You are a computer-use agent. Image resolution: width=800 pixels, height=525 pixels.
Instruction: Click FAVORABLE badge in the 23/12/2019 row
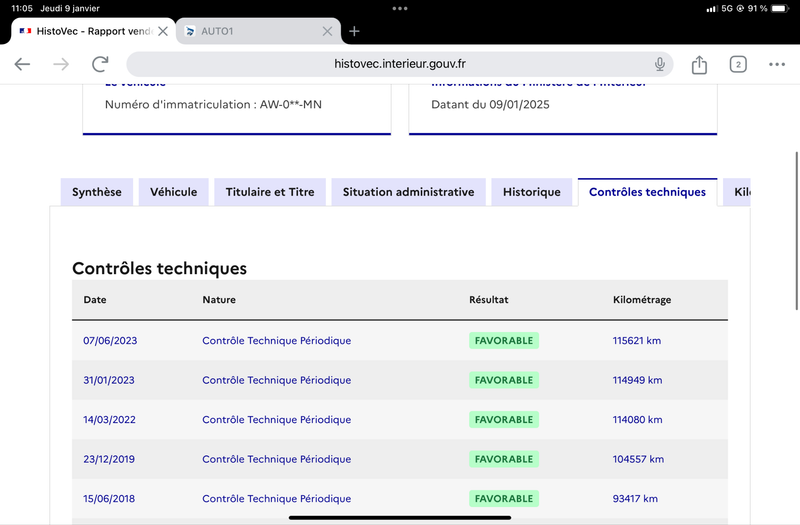(504, 459)
